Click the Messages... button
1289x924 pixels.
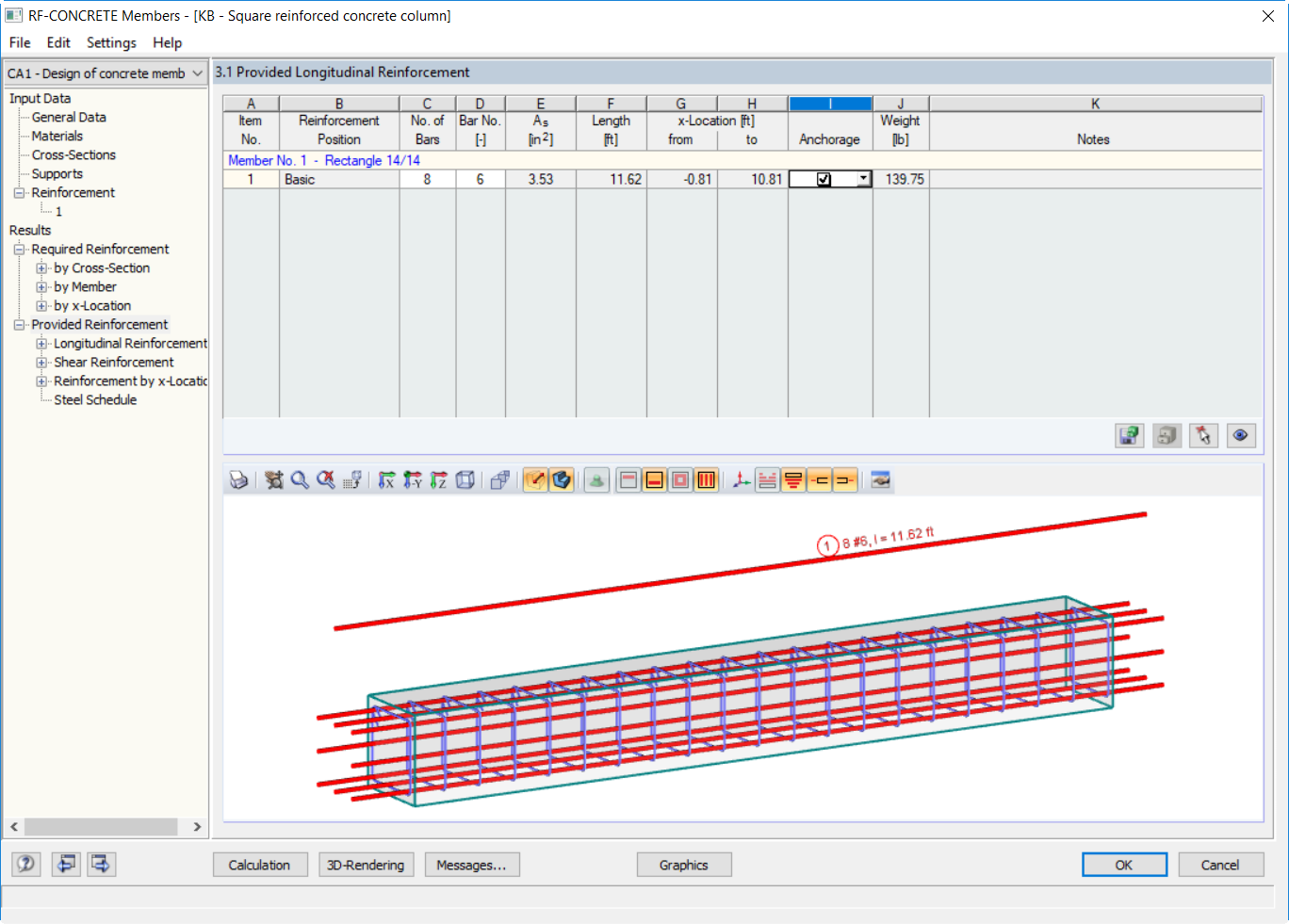[472, 865]
